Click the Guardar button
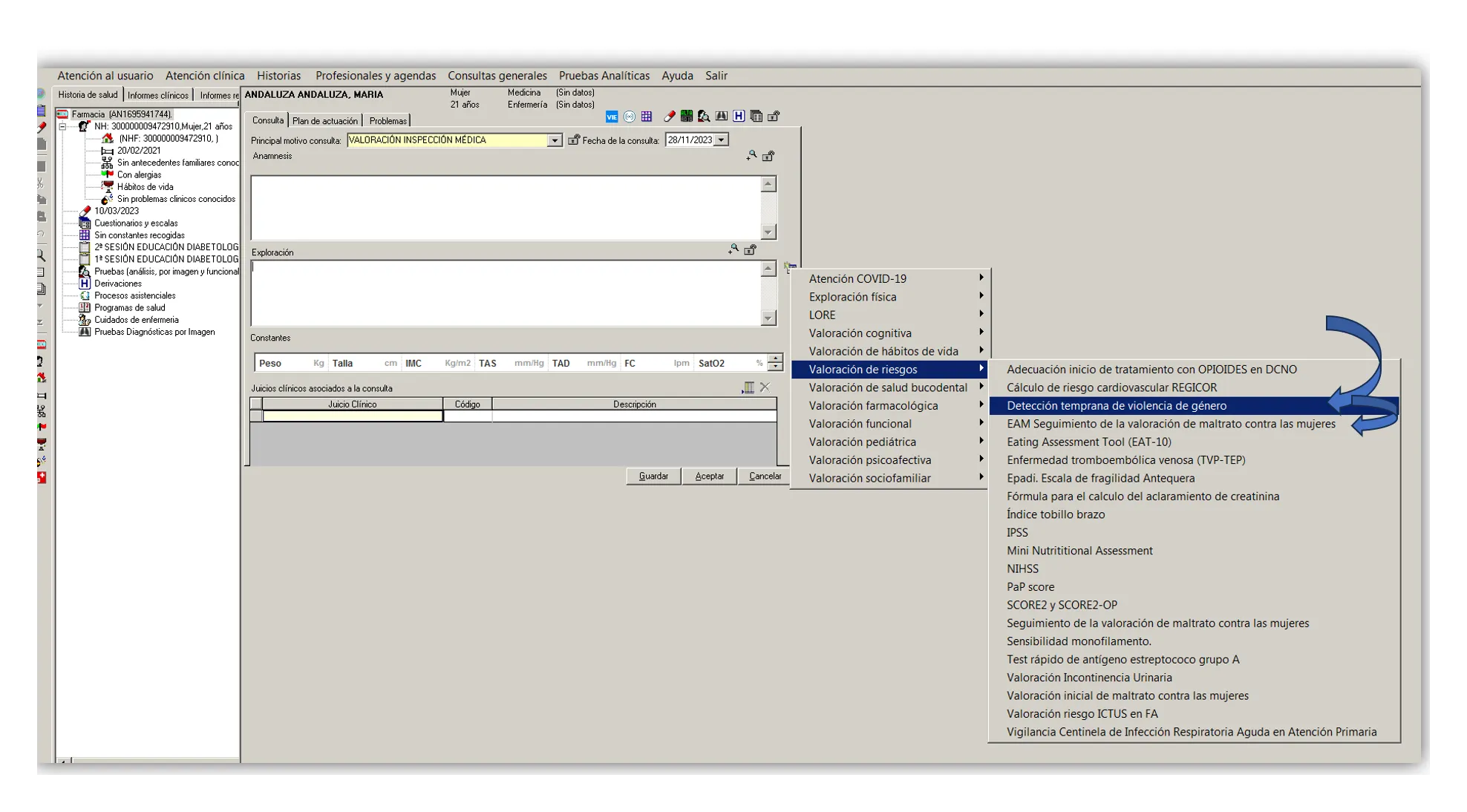 click(653, 476)
